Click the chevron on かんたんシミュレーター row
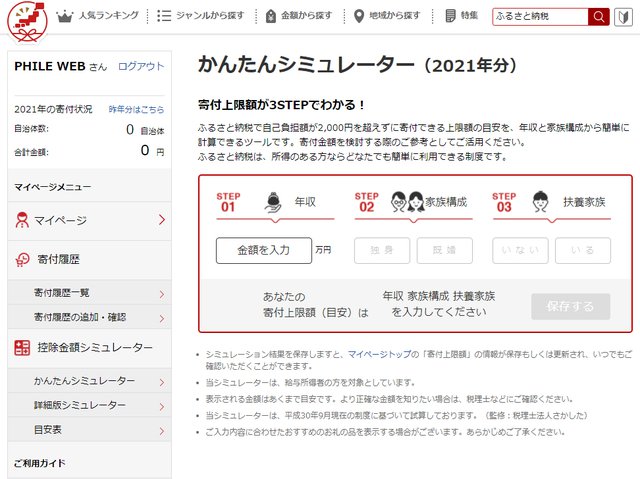This screenshot has width=640, height=479. (162, 382)
